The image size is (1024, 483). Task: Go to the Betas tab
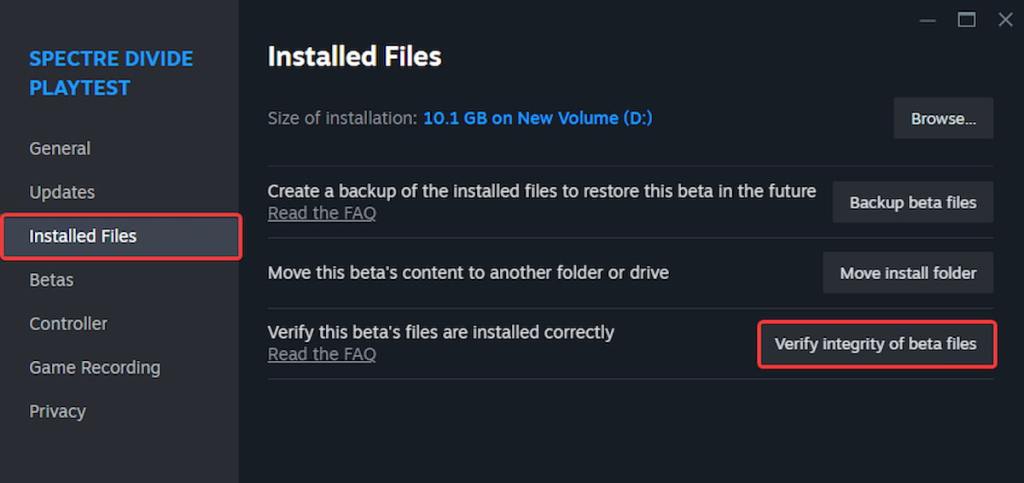tap(51, 280)
